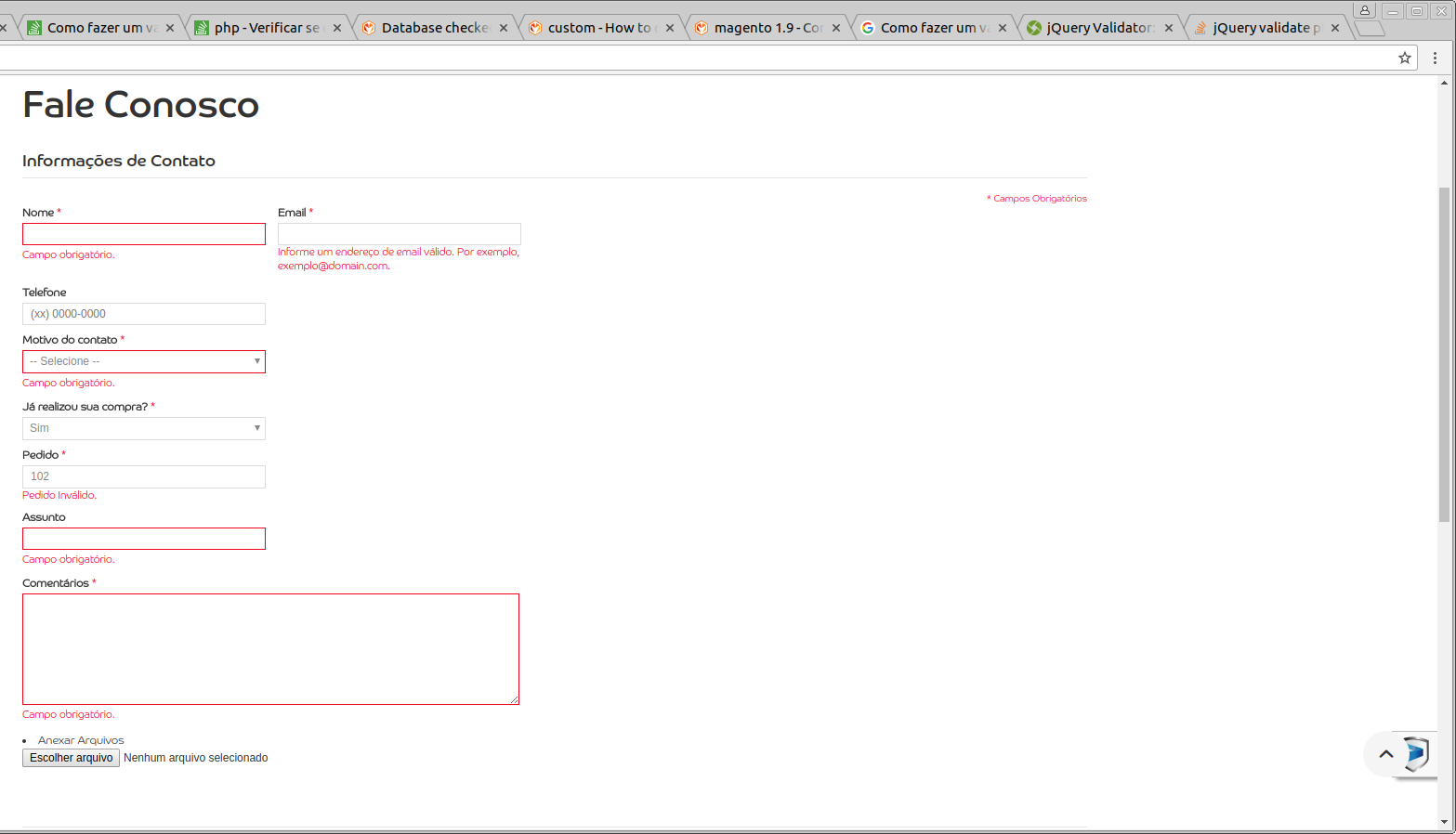Viewport: 1456px width, 834px height.
Task: Click the 'Nenhum arquivo selecionado' text
Action: [196, 758]
